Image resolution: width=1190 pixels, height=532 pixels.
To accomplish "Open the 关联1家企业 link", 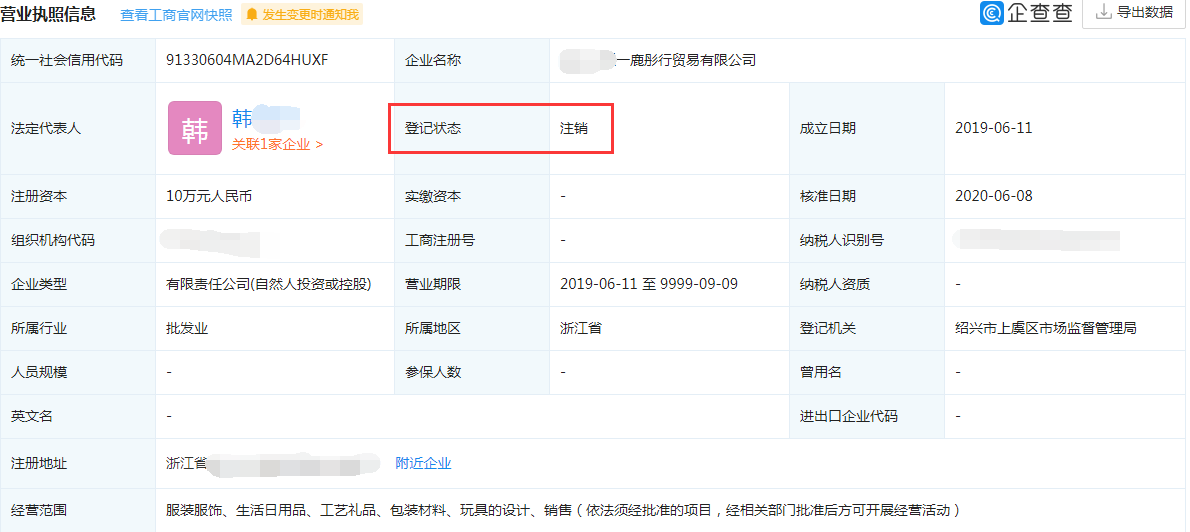I will 277,144.
